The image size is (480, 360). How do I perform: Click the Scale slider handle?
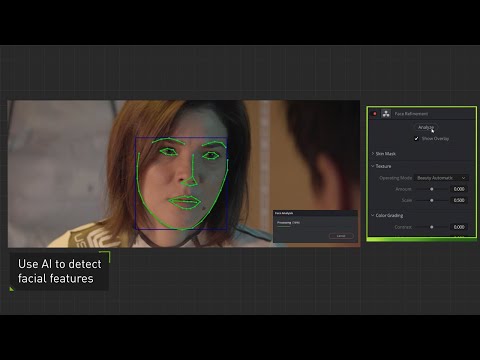point(432,200)
